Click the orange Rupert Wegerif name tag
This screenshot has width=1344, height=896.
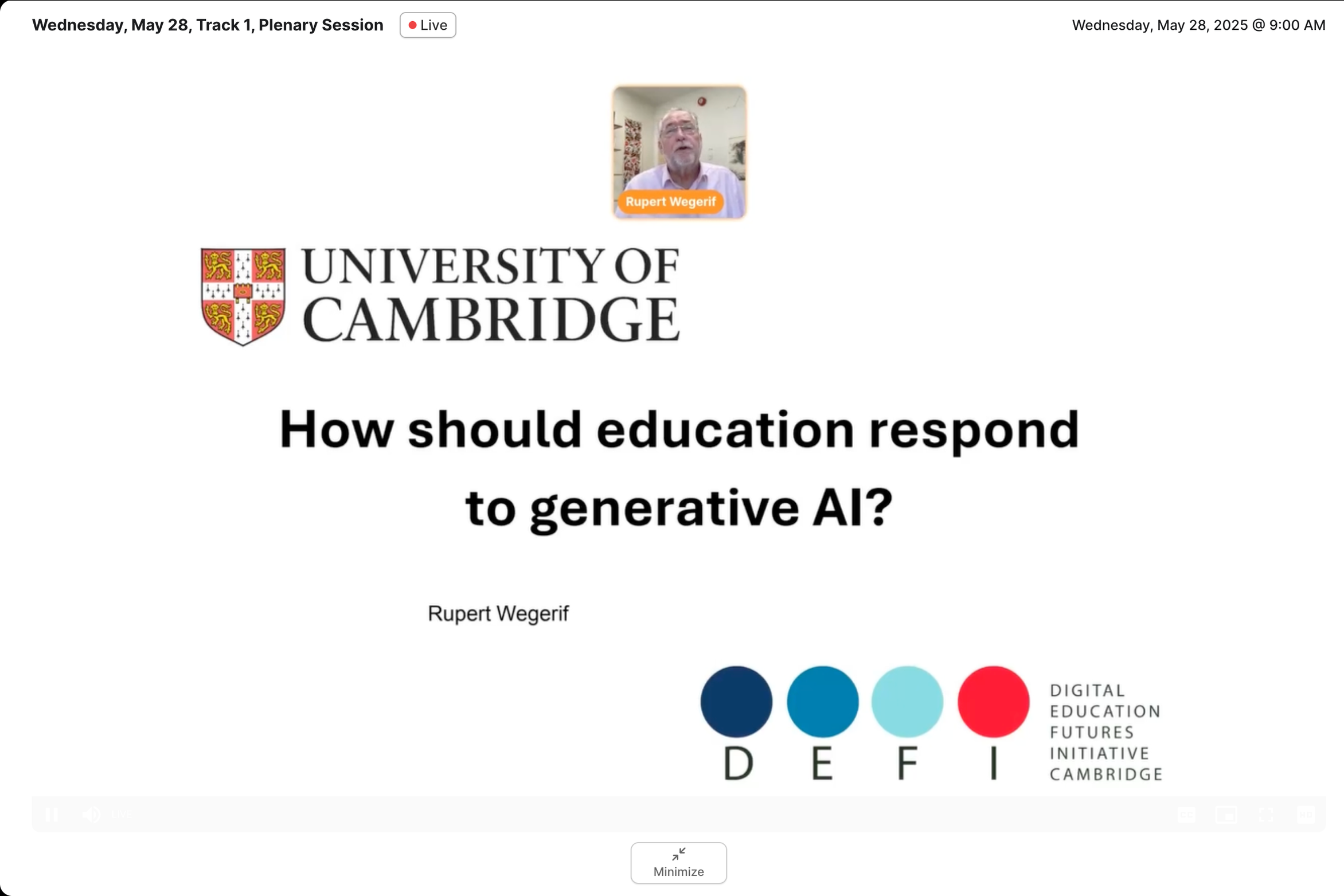(x=670, y=202)
